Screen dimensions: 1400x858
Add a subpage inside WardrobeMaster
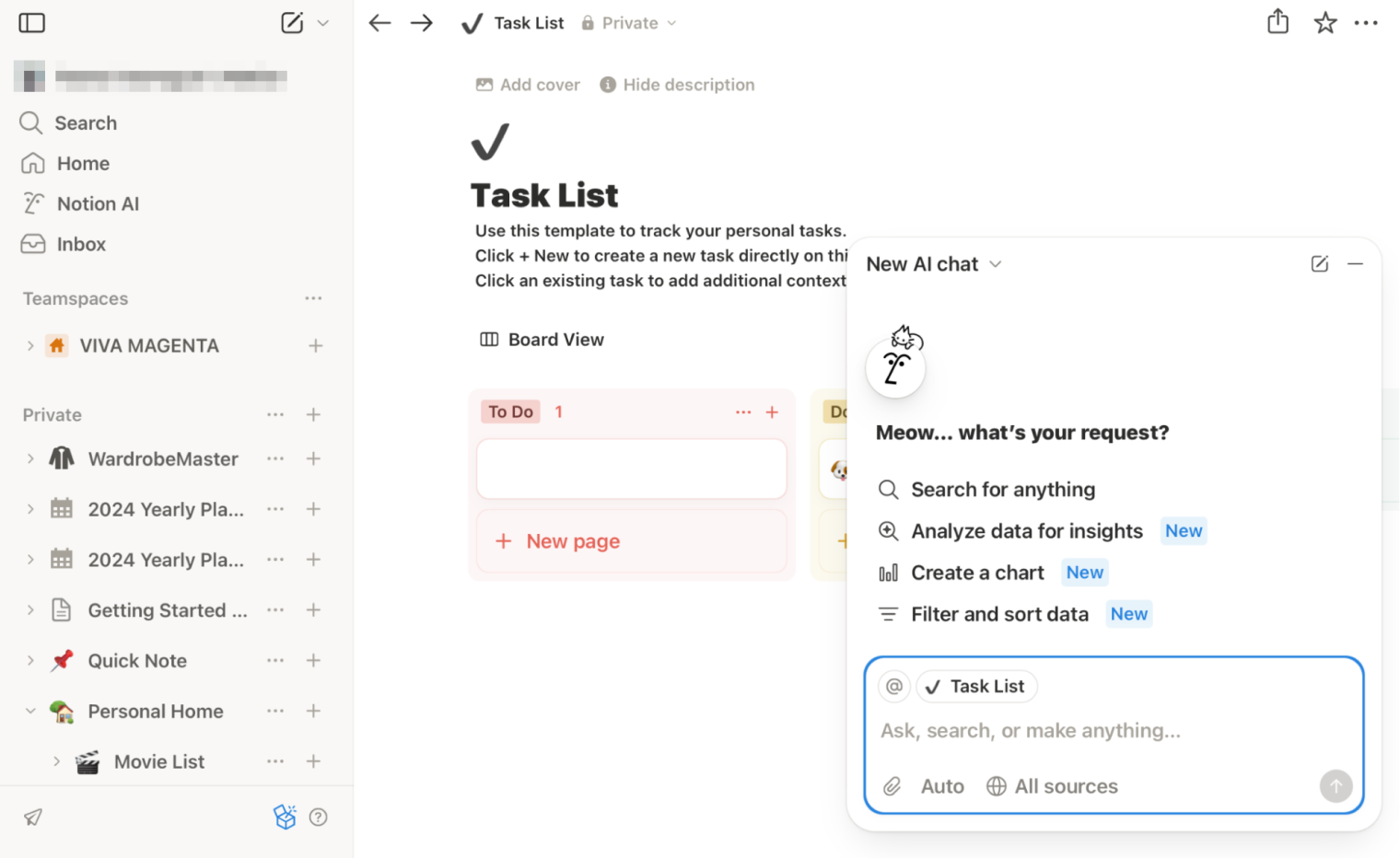tap(314, 458)
